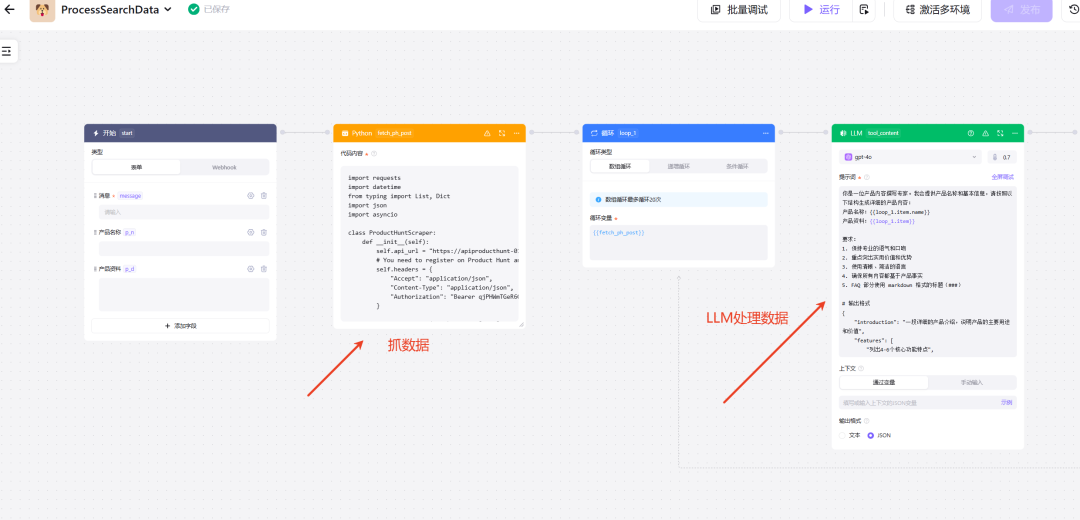Viewport: 1080px width, 520px height.
Task: Delete the p_n field
Action: 264,232
